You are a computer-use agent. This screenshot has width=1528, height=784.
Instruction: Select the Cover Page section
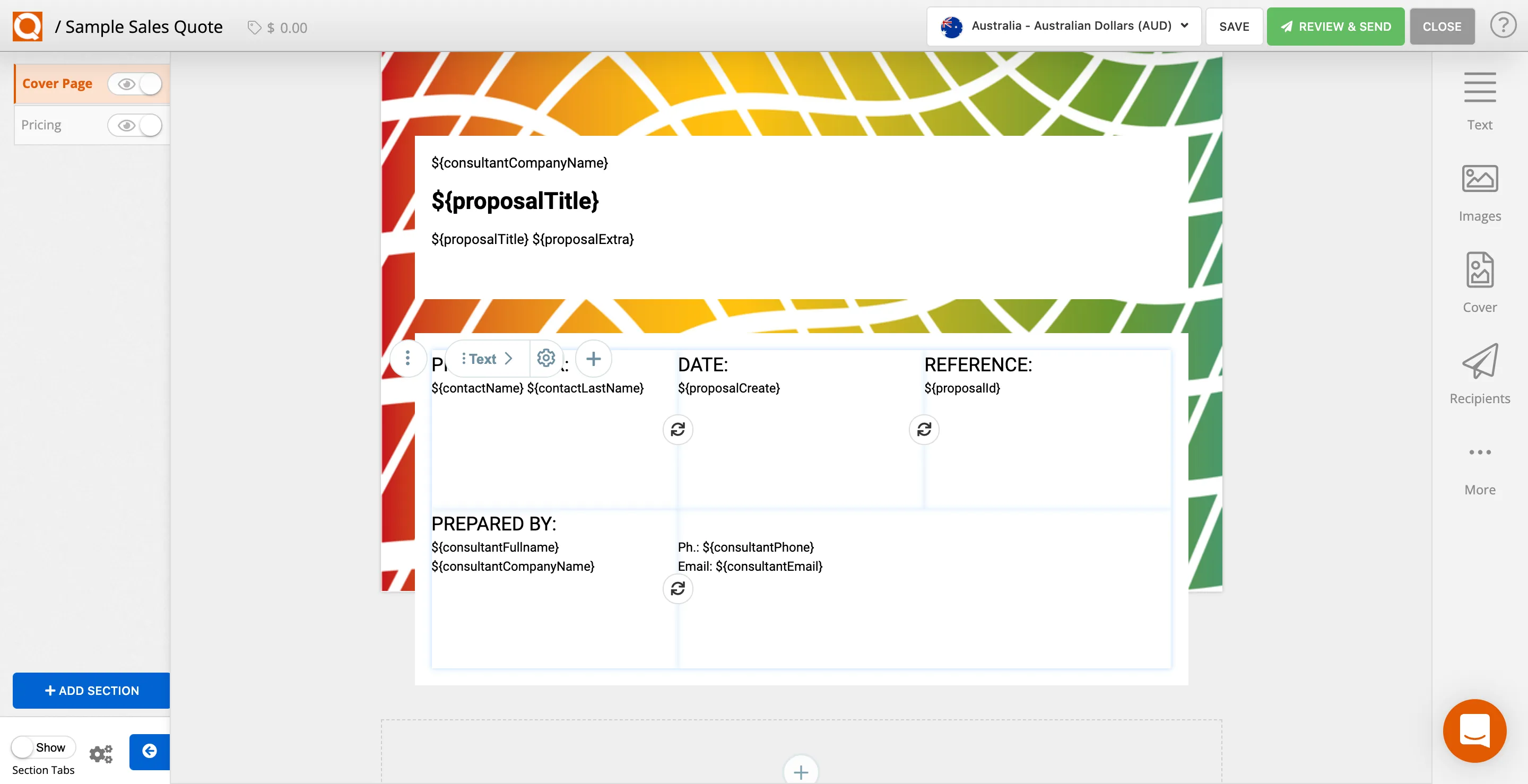click(x=57, y=83)
